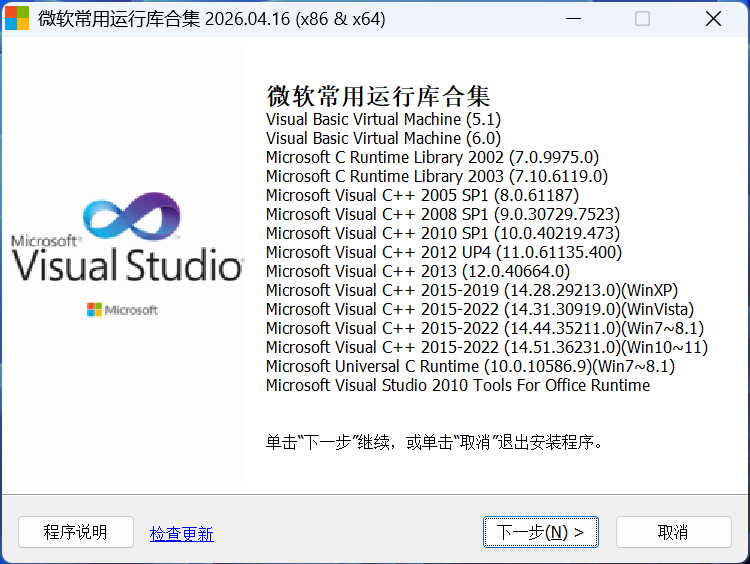Click Microsoft Universal C Runtime line

pyautogui.click(x=471, y=366)
